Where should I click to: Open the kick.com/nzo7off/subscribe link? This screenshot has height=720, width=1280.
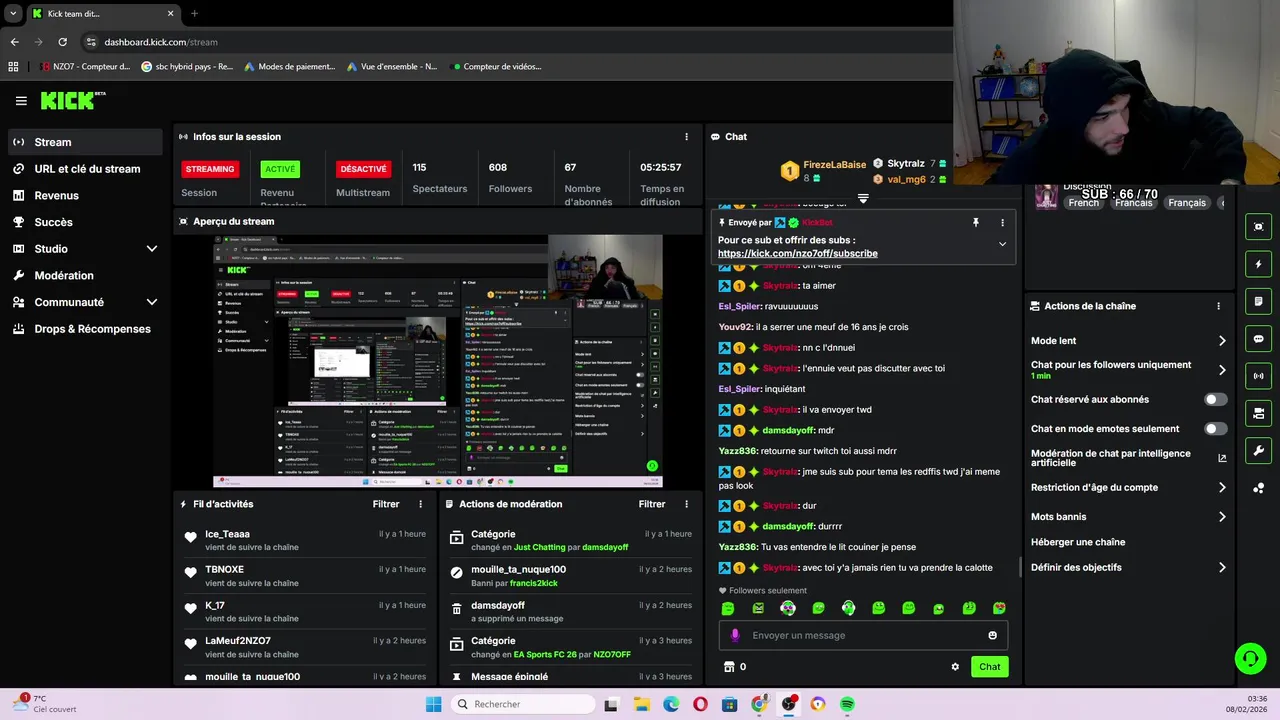pos(797,254)
